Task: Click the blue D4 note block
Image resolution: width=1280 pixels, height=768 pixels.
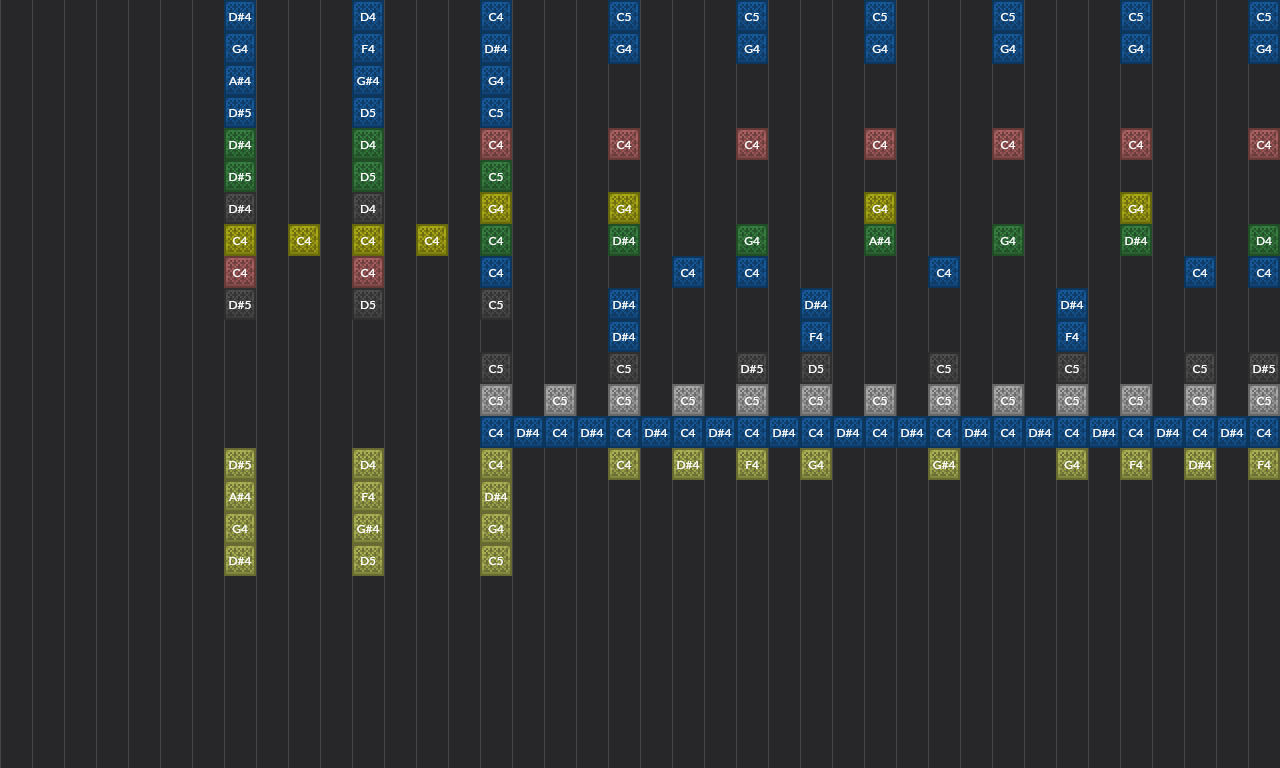Action: click(x=368, y=17)
